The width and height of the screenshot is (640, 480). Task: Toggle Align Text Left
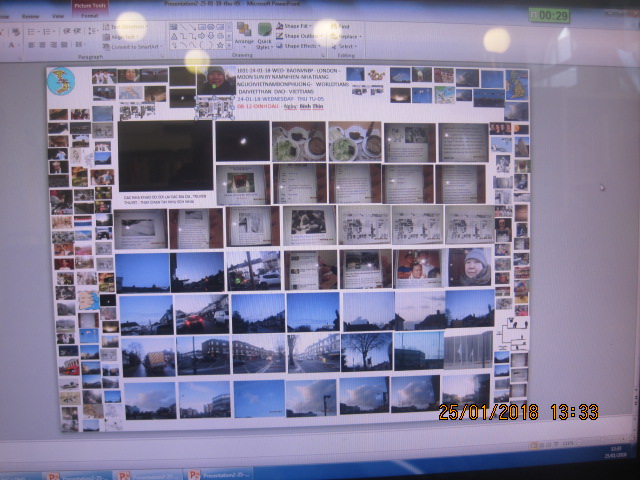pyautogui.click(x=31, y=45)
